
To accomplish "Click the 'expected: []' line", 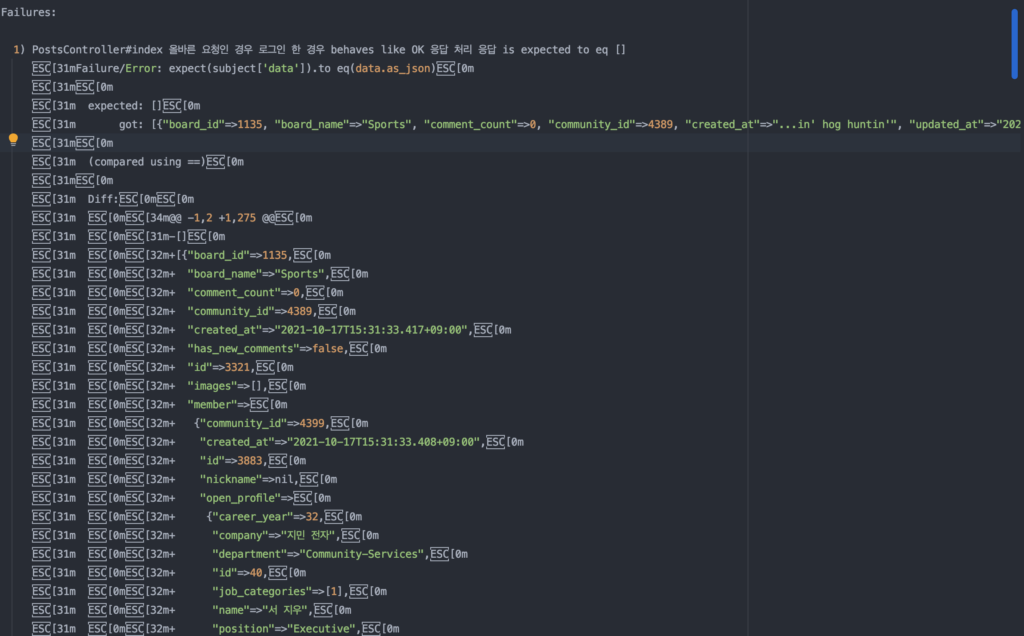I will point(116,106).
